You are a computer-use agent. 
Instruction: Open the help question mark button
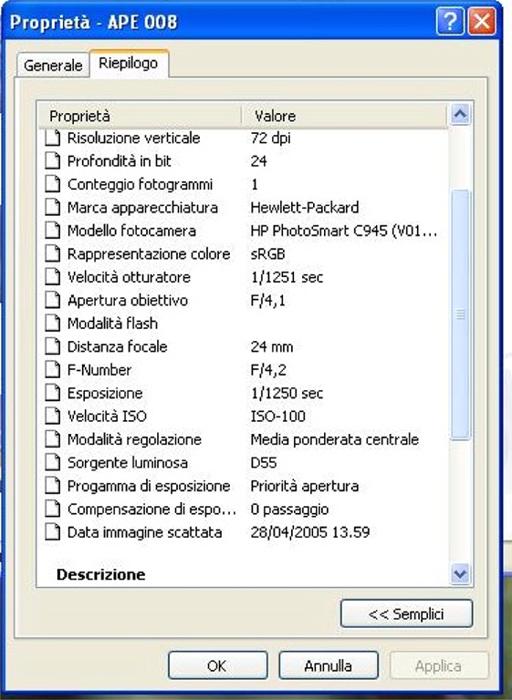pos(450,21)
